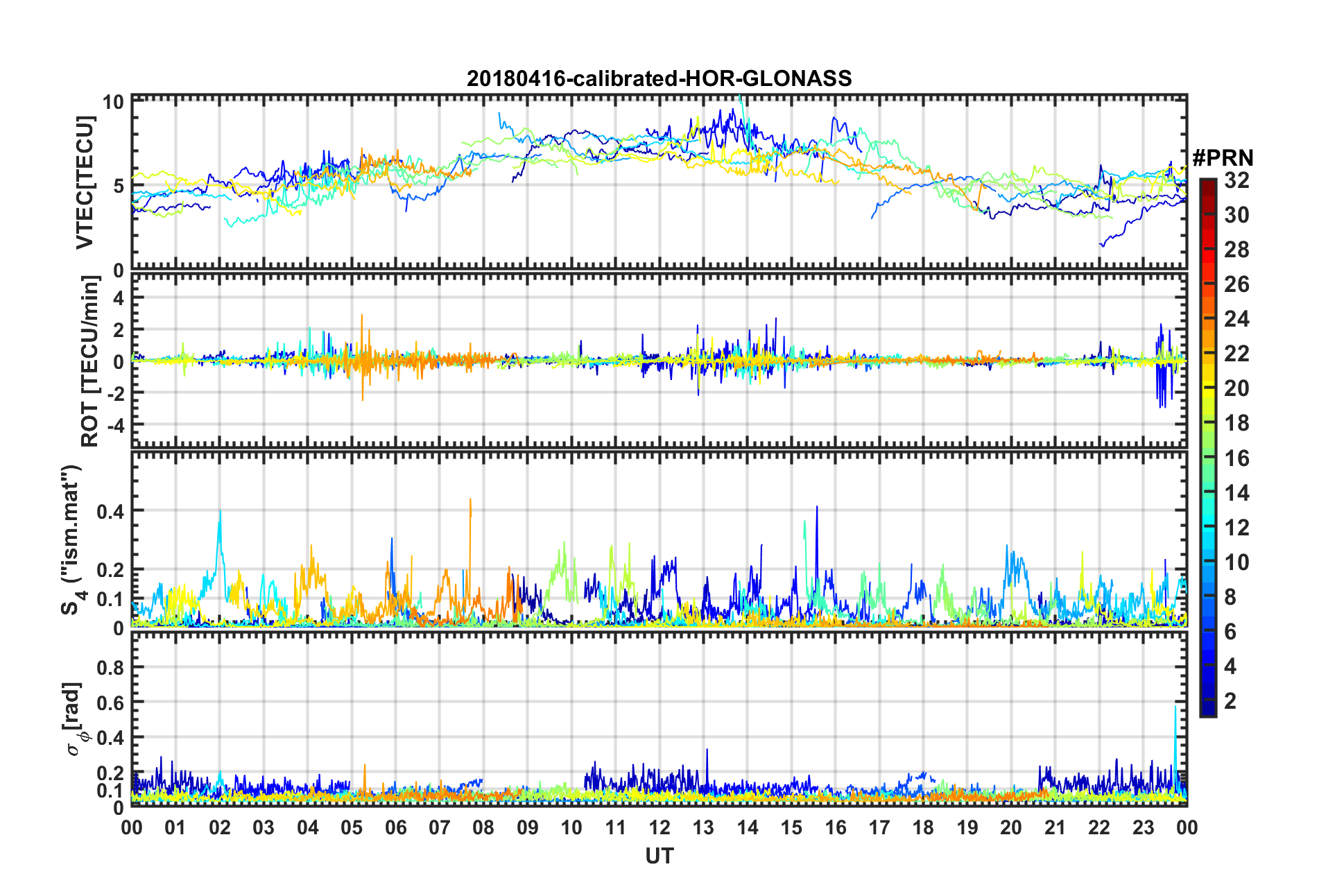Click colorbar tick label 10

1236,562
